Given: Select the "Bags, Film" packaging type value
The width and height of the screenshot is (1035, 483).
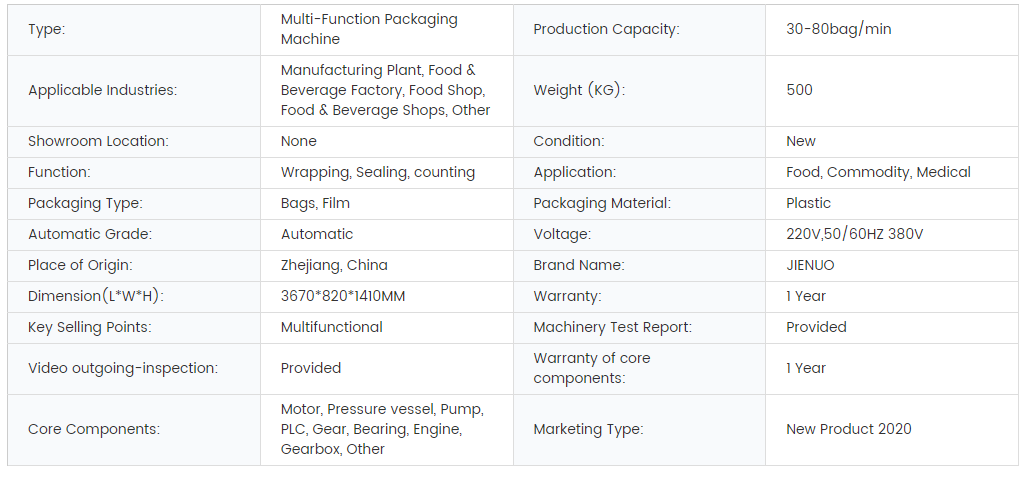Looking at the screenshot, I should pos(315,203).
